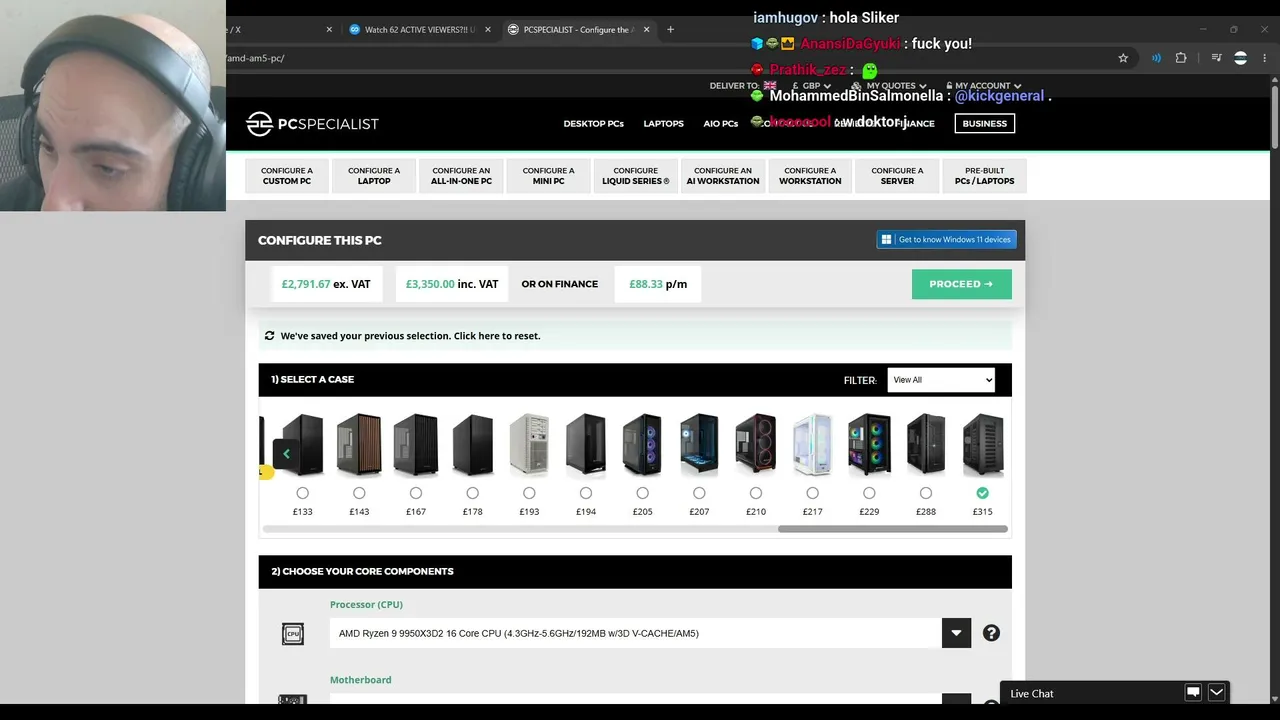
Task: Open the Chrome three-dot menu
Action: click(1264, 58)
